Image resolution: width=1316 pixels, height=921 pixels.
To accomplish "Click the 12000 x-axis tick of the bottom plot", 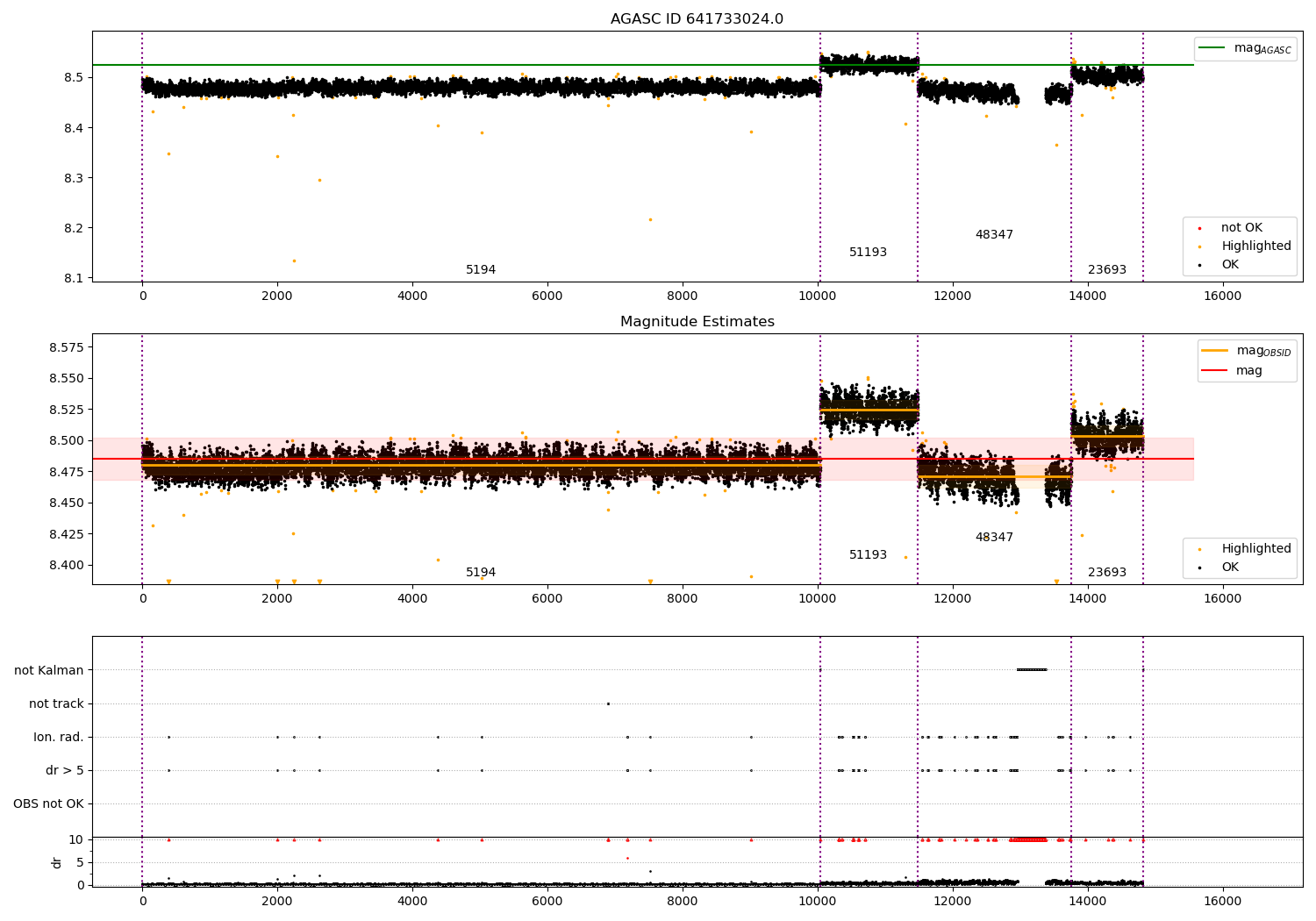I will [x=953, y=902].
